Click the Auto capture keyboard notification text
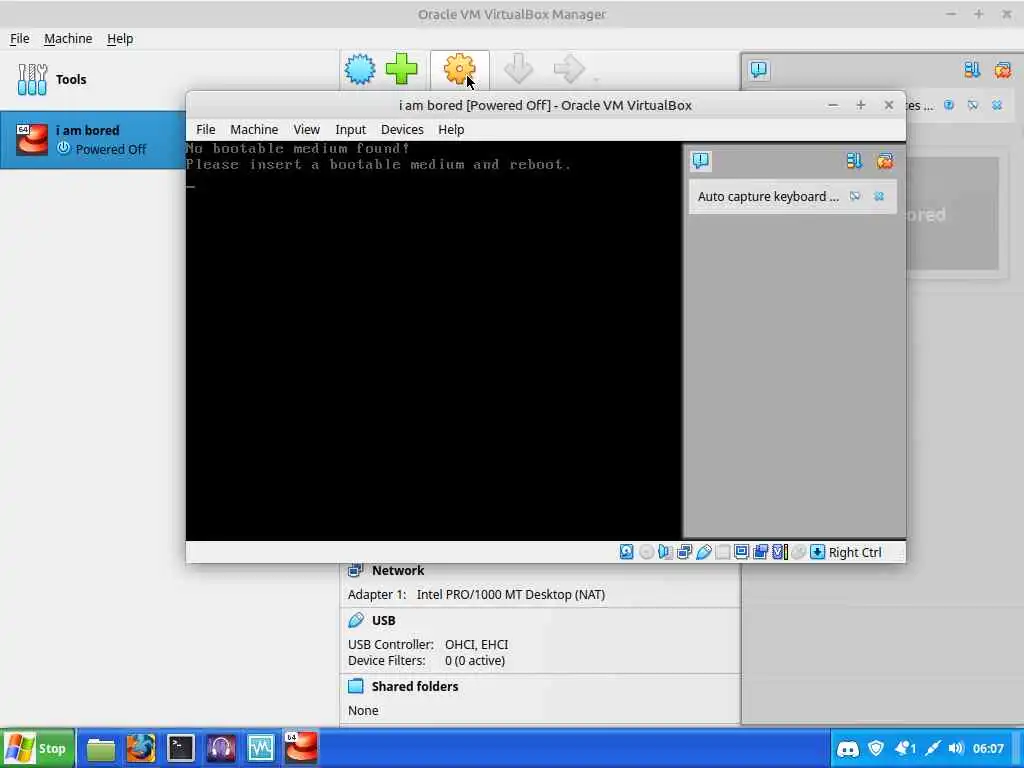 coord(768,197)
